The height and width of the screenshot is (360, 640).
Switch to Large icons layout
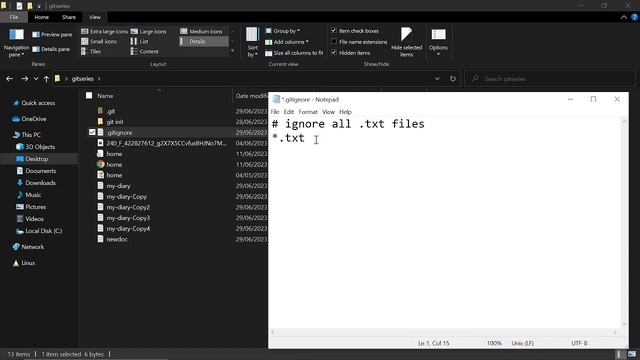point(149,31)
